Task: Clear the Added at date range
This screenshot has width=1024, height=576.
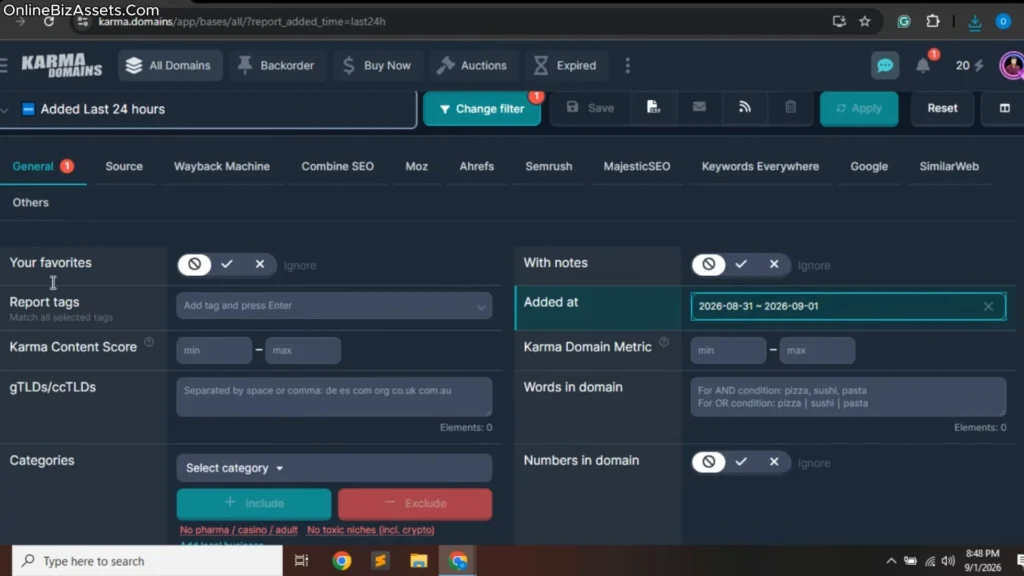Action: pos(988,306)
